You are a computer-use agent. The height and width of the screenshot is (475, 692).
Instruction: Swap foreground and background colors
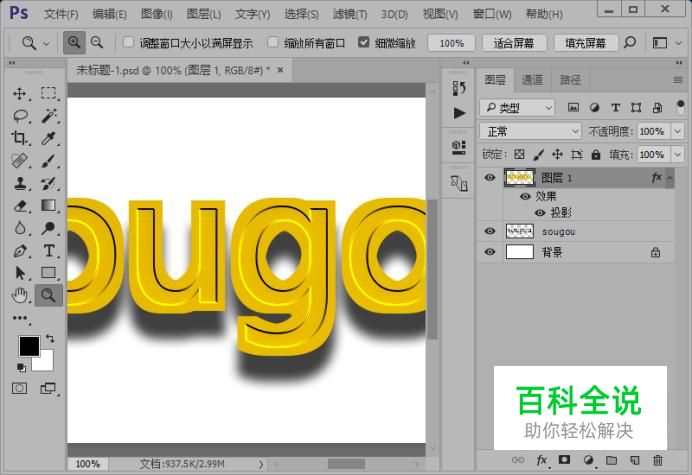50,339
